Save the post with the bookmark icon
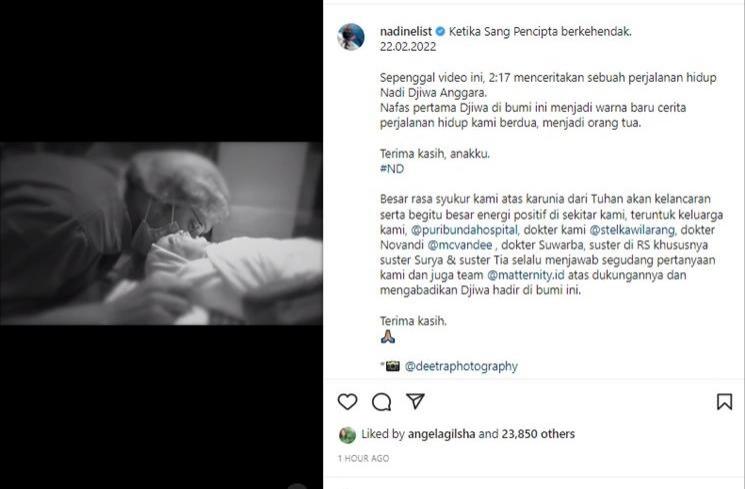The height and width of the screenshot is (489, 745). [x=724, y=402]
